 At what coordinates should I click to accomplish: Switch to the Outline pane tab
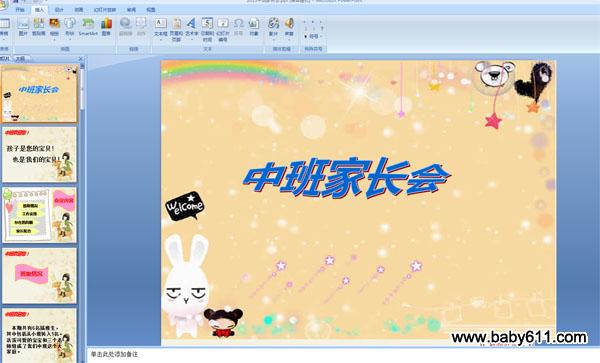(x=20, y=59)
